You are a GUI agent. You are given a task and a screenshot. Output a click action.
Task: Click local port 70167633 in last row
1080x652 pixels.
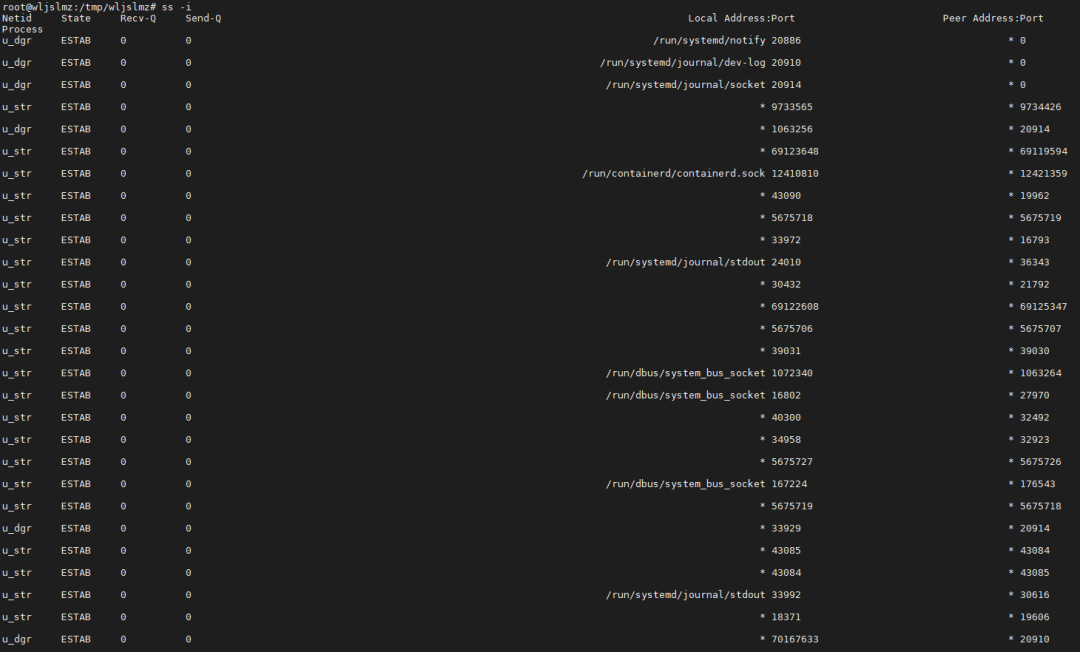coord(795,639)
